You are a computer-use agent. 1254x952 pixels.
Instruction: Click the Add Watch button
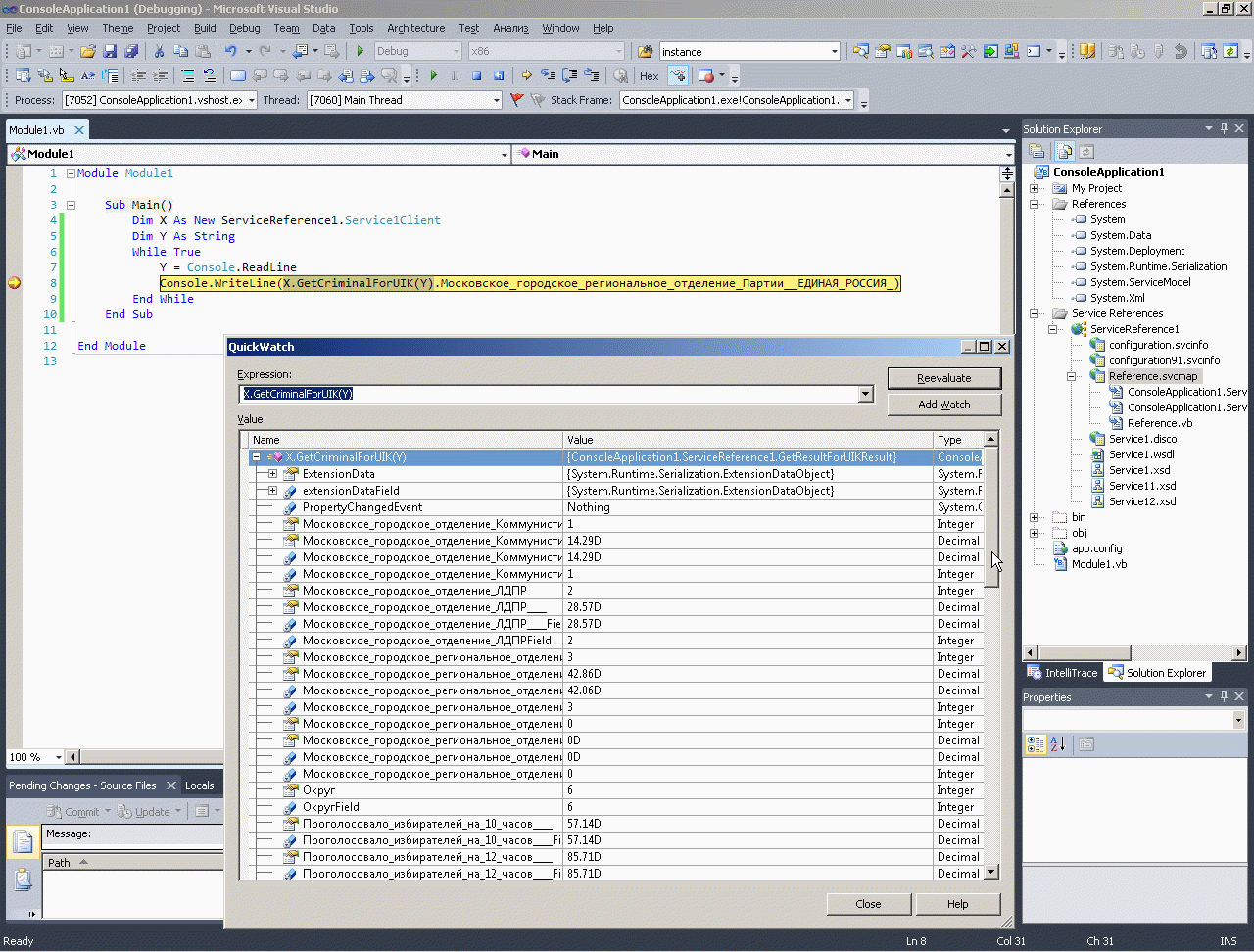(943, 405)
